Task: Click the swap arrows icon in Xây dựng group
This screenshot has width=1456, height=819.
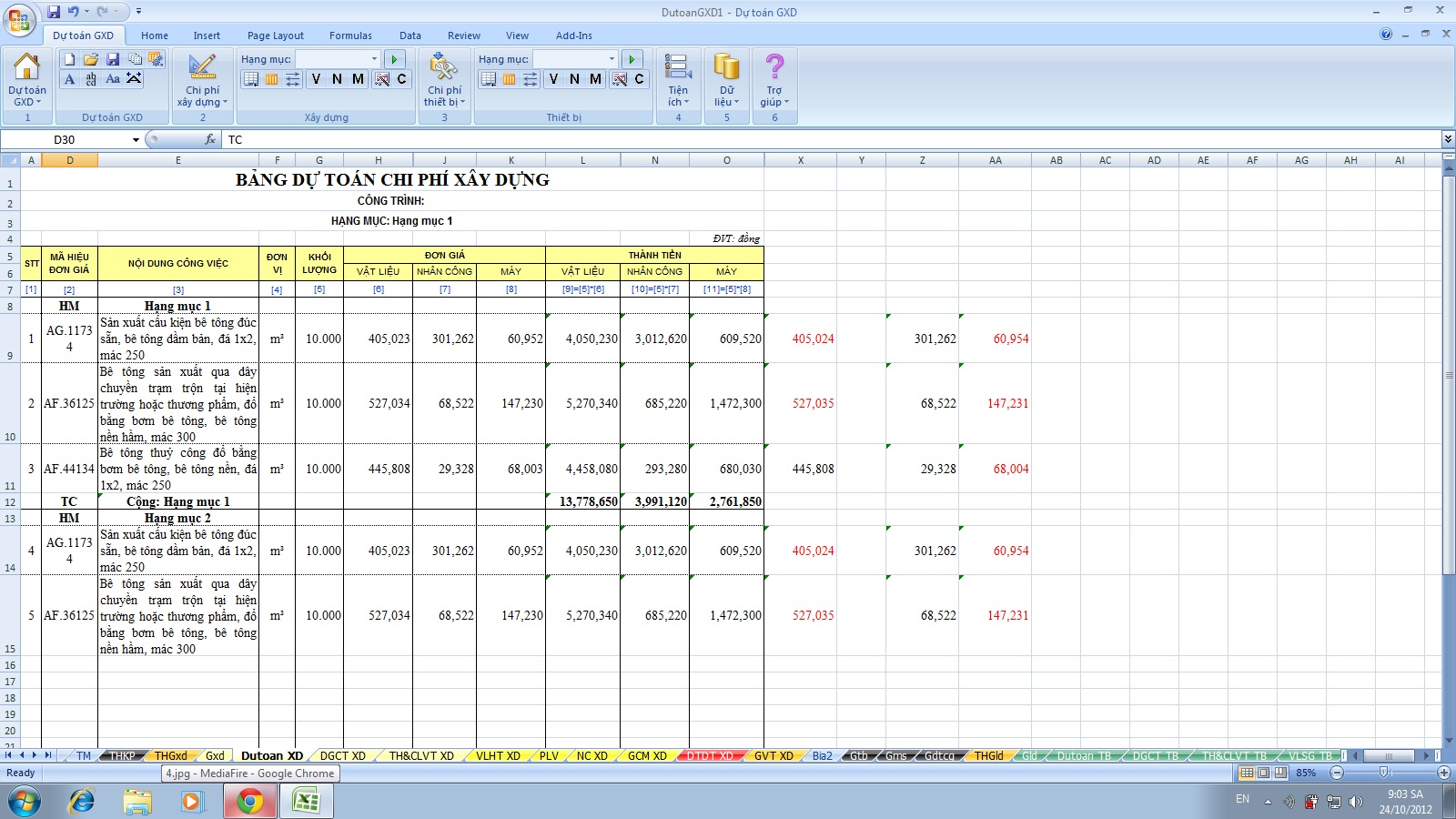Action: (x=292, y=79)
